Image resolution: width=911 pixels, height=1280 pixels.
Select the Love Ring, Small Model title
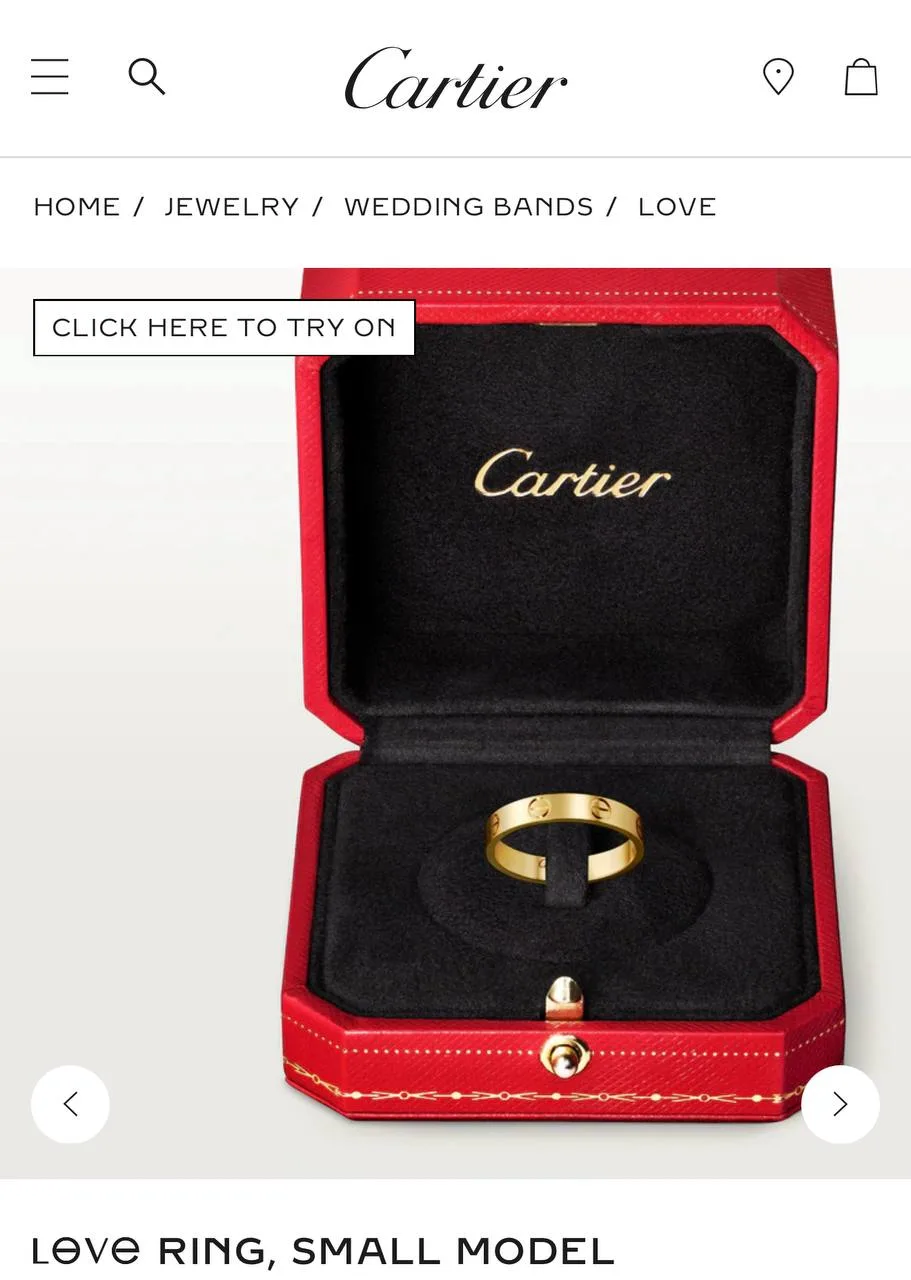click(323, 1251)
